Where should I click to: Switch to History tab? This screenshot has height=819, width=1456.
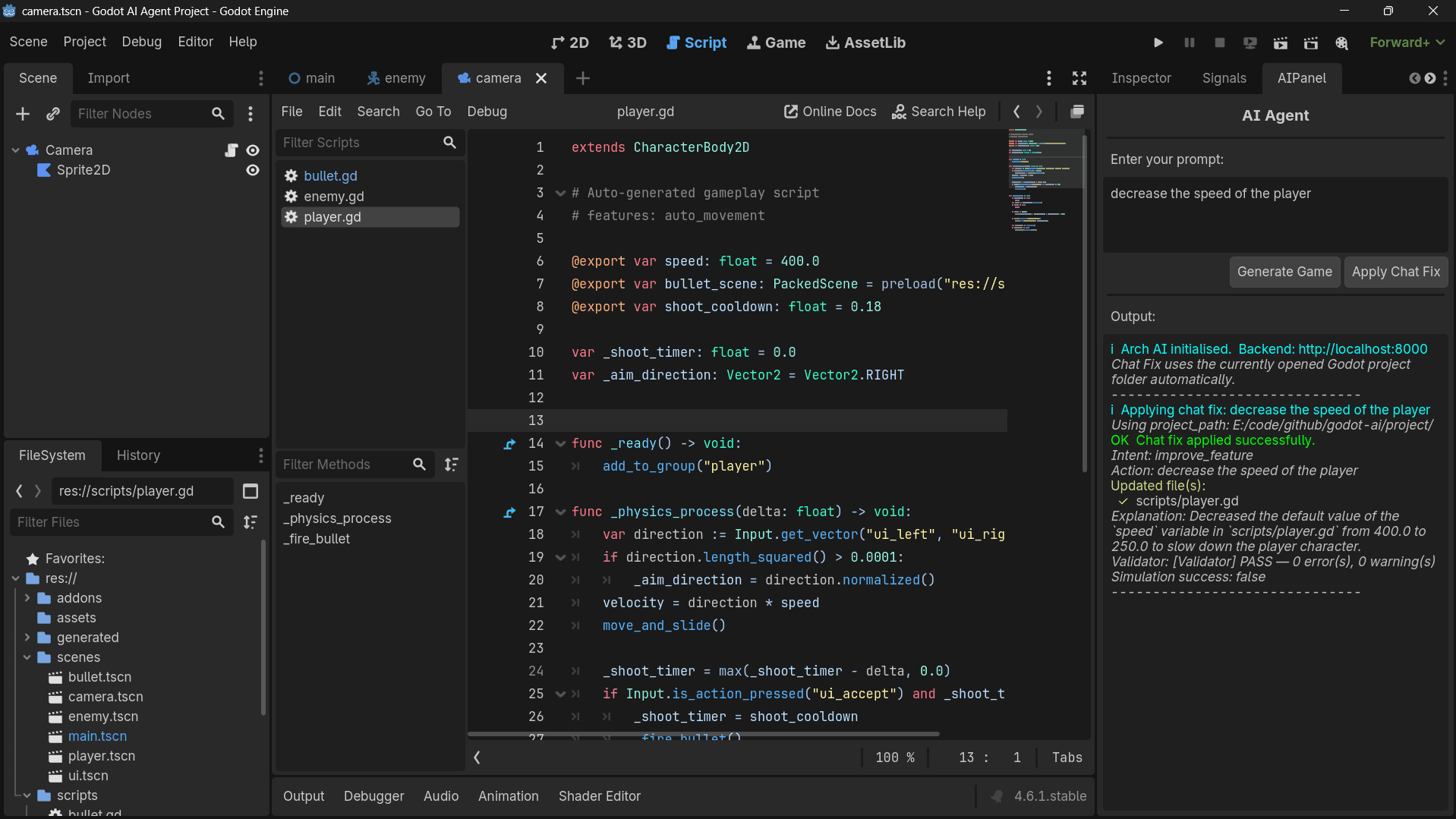138,455
